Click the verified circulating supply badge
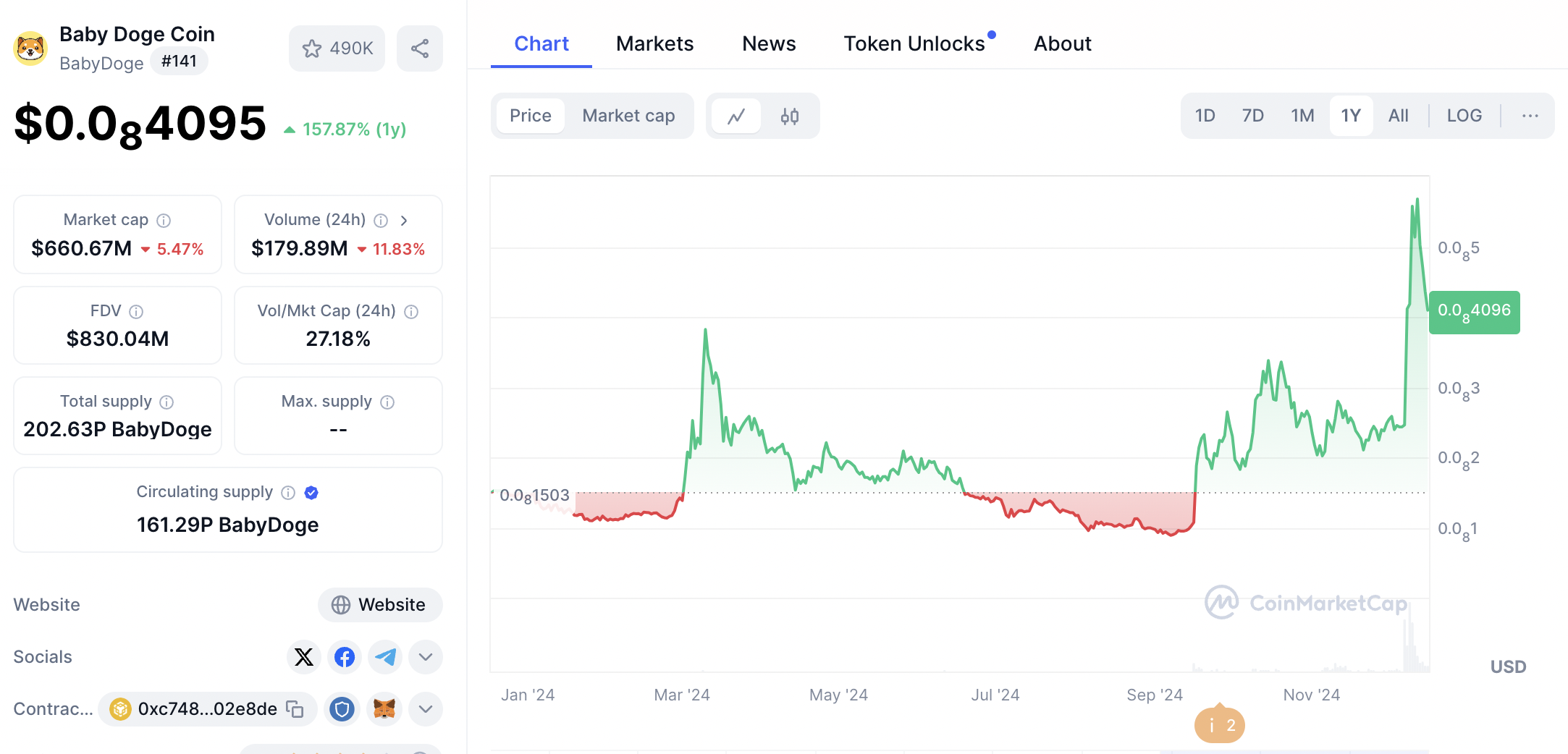 tap(311, 493)
